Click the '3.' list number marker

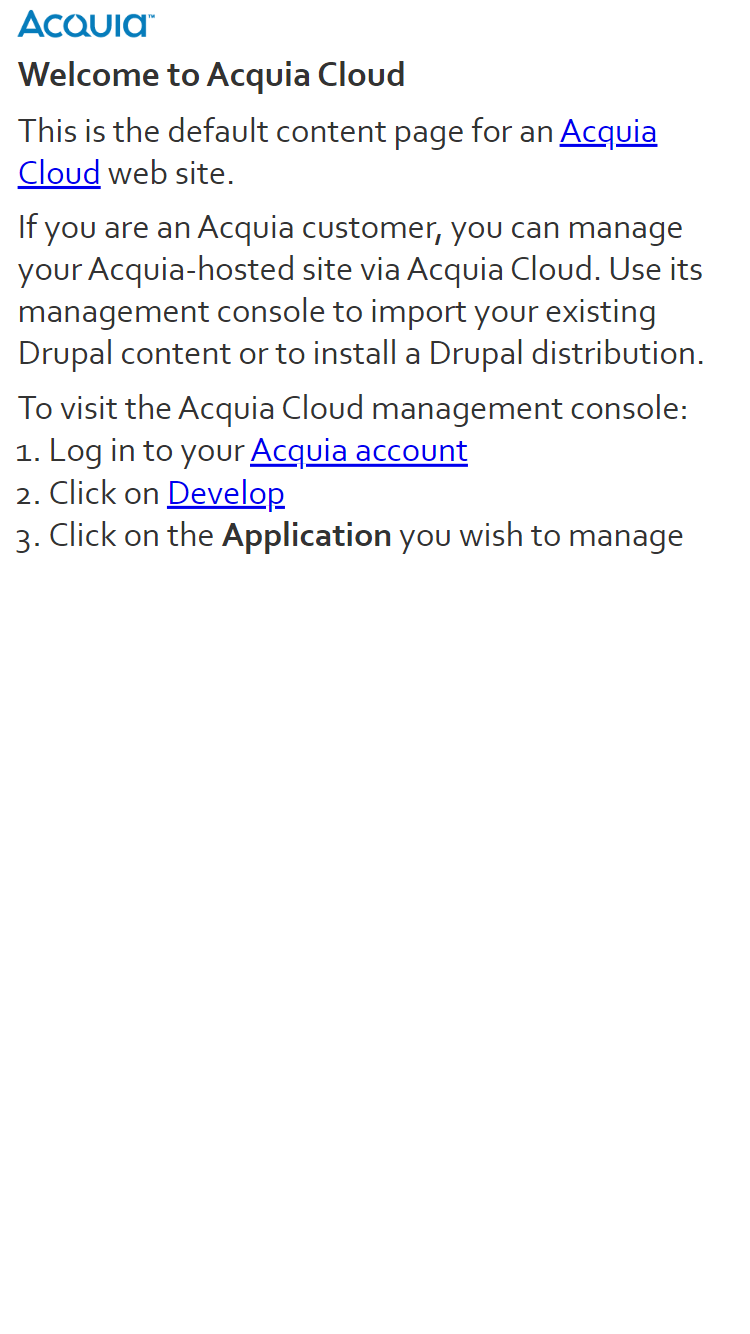29,537
